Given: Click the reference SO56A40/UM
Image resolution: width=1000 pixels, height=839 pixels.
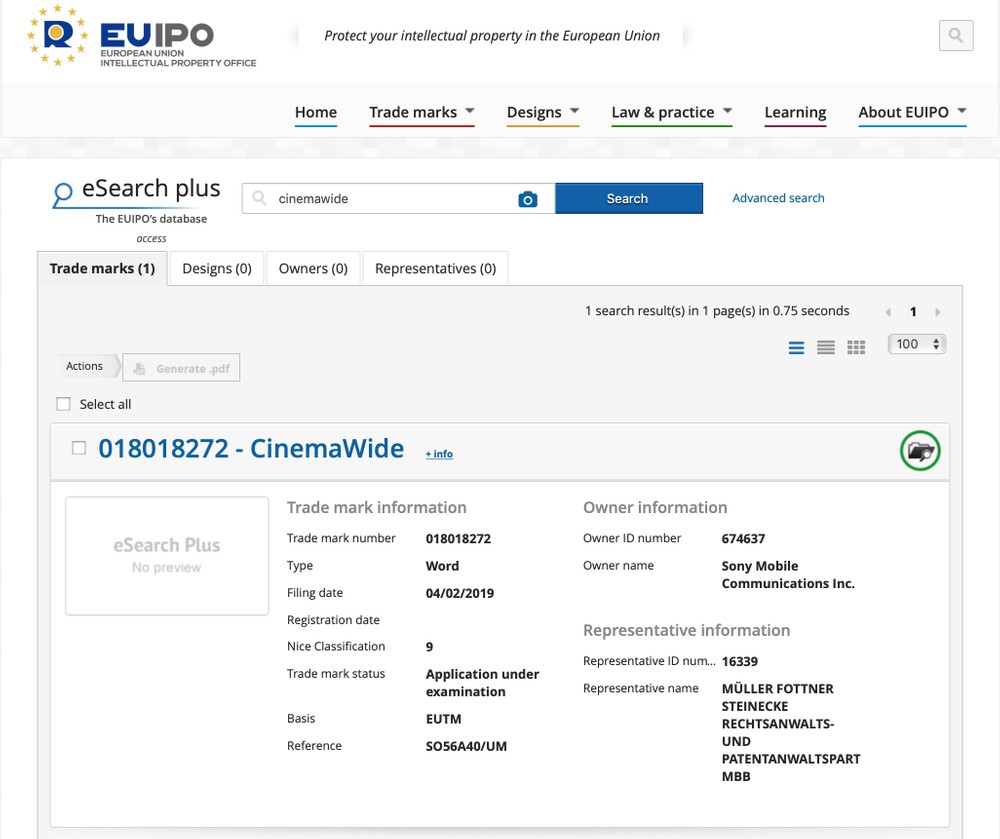Looking at the screenshot, I should tap(466, 747).
